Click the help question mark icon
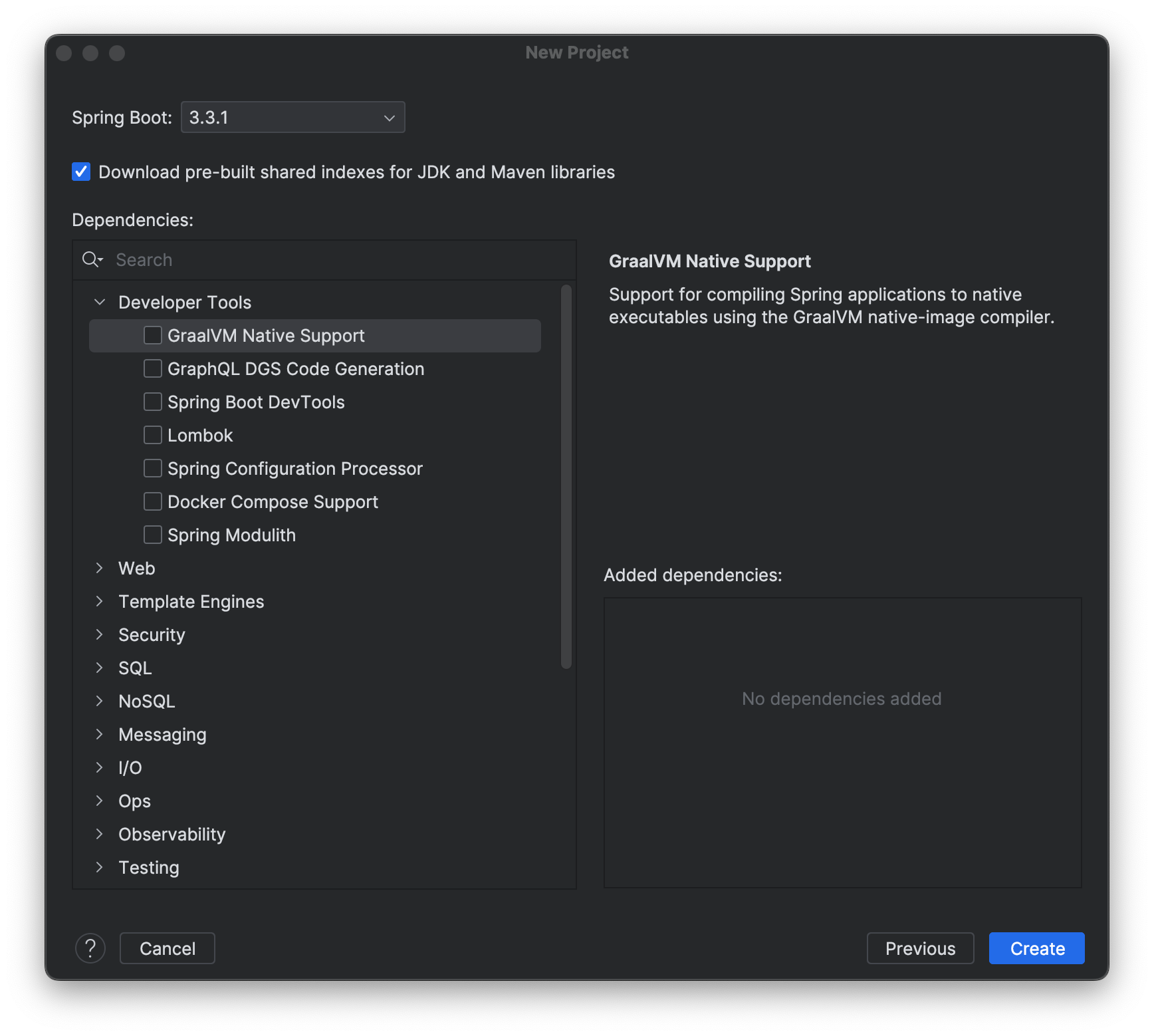 (x=90, y=948)
